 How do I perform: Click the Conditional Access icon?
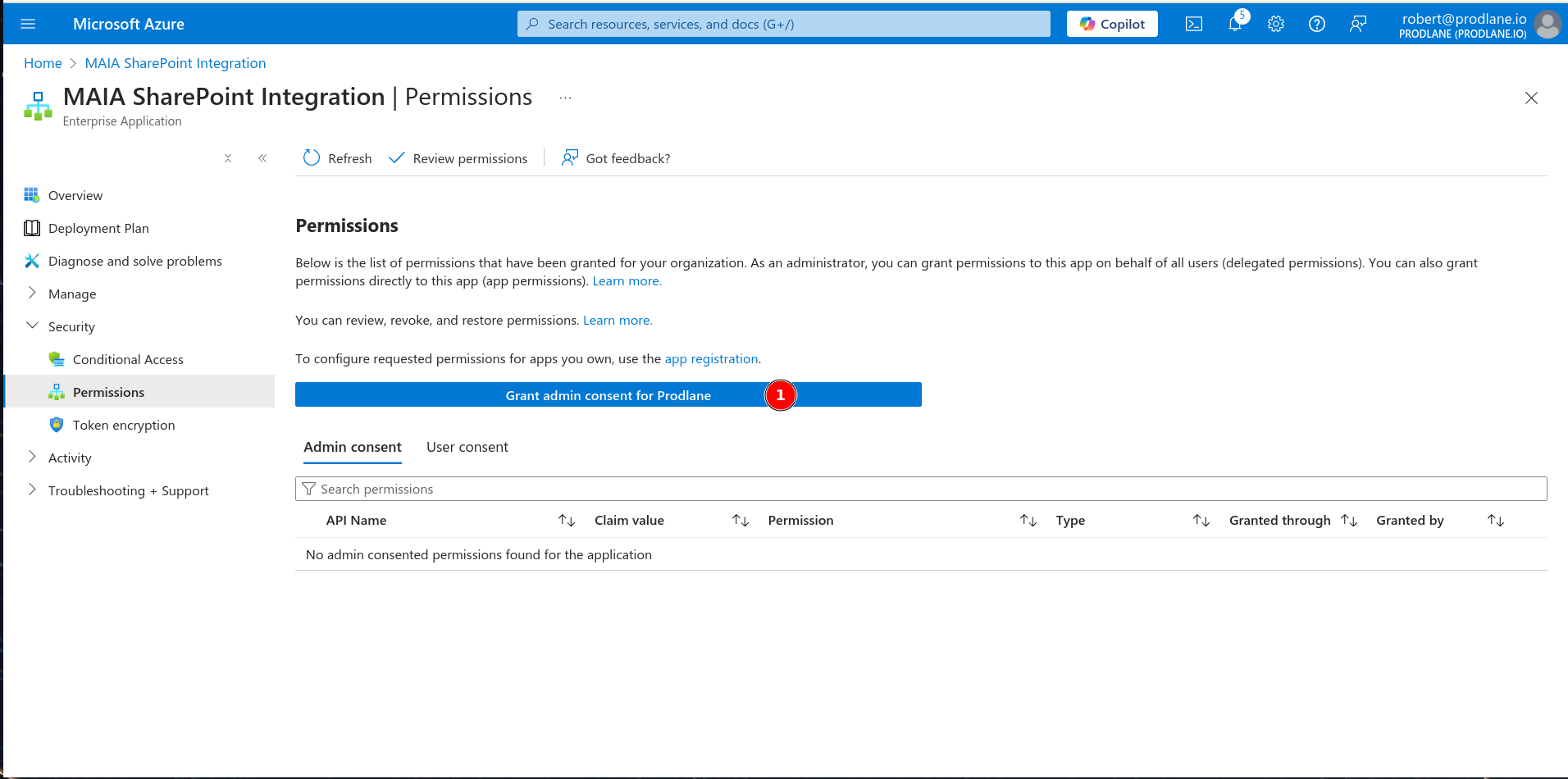(57, 359)
